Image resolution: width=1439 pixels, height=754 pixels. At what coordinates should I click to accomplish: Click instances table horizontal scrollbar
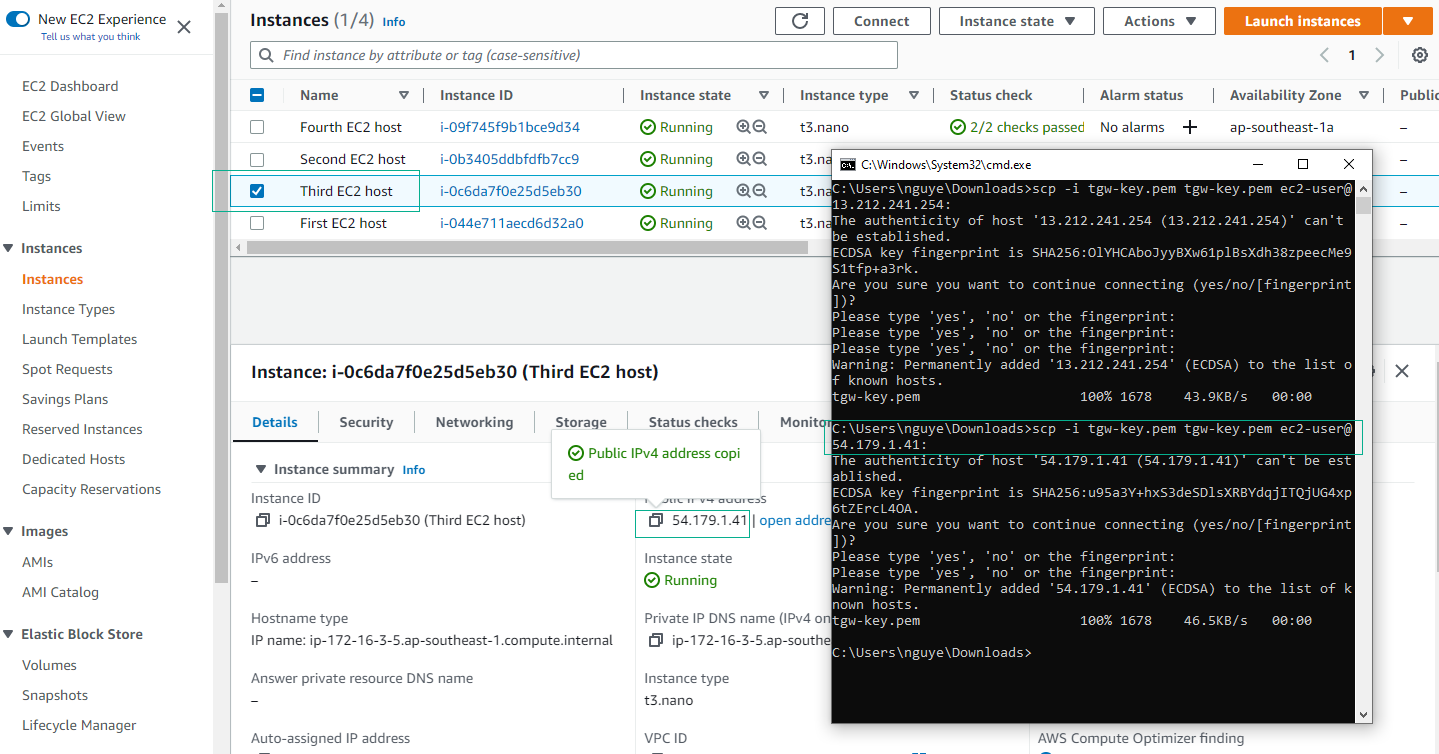(527, 247)
